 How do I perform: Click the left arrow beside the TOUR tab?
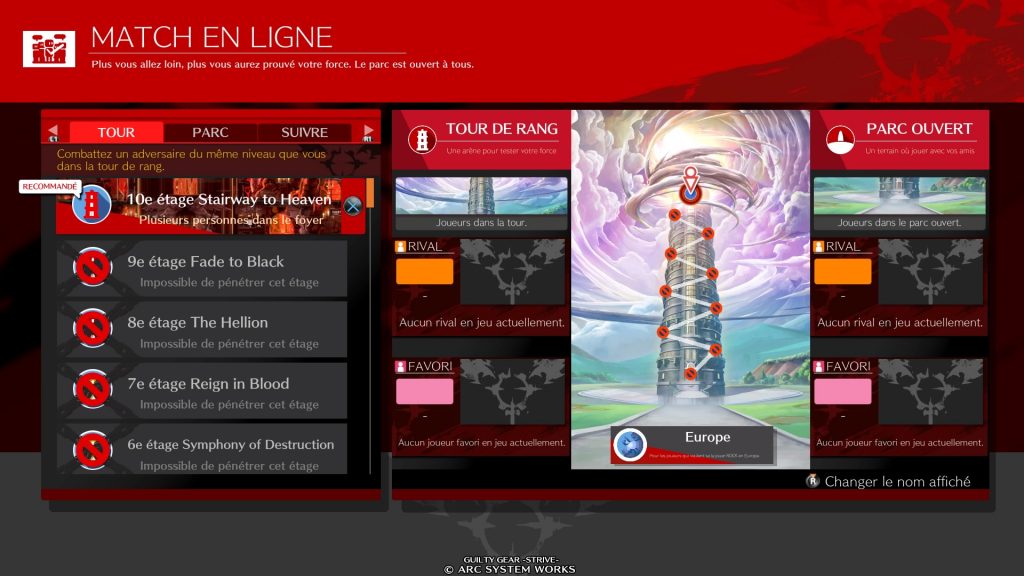(53, 132)
